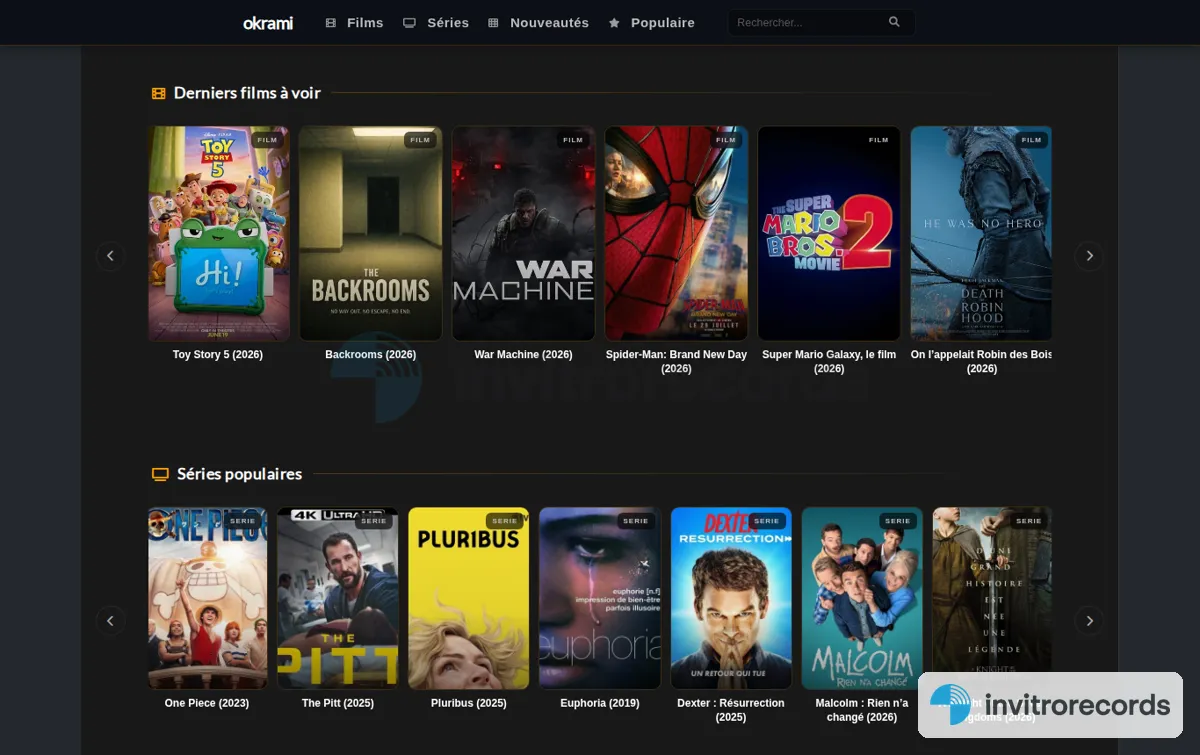
Task: Open the One Piece series poster
Action: coord(207,598)
